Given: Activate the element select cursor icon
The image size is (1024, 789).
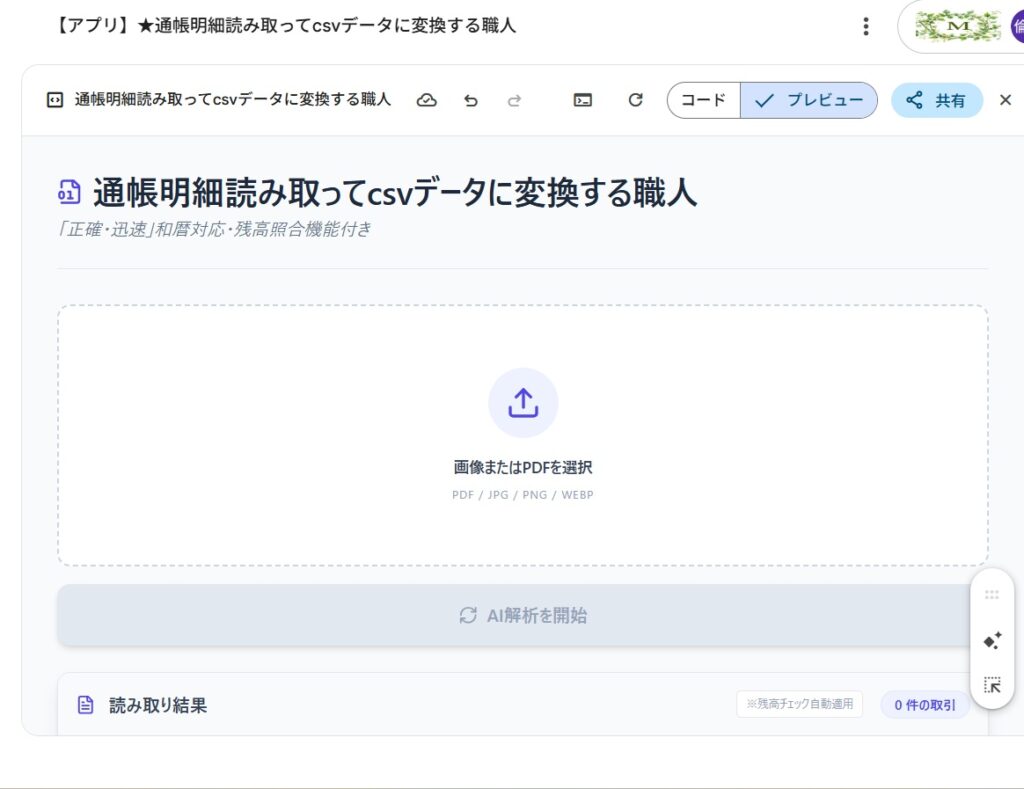Looking at the screenshot, I should click(992, 685).
